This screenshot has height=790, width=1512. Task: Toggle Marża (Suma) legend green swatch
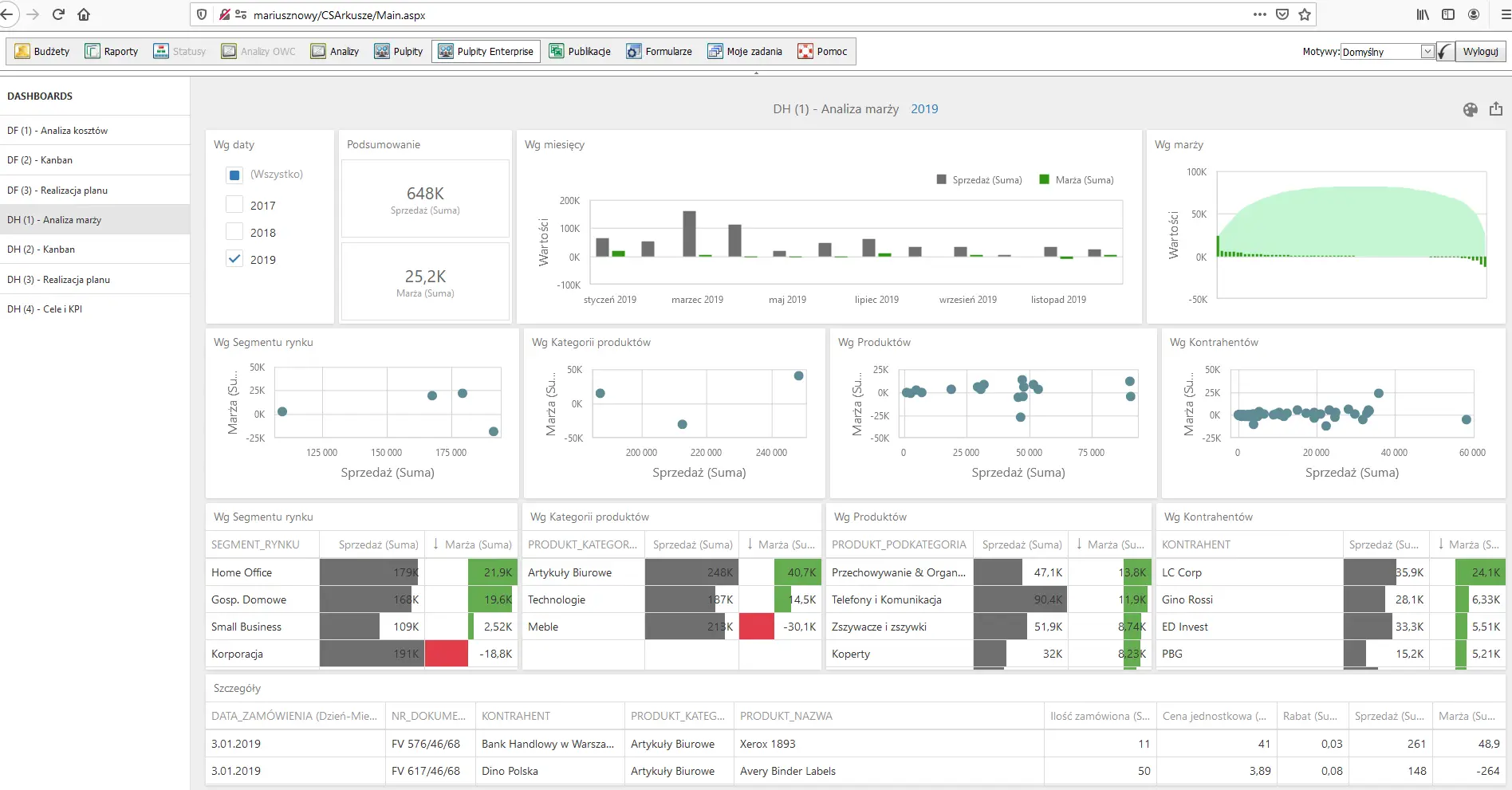tap(1044, 179)
